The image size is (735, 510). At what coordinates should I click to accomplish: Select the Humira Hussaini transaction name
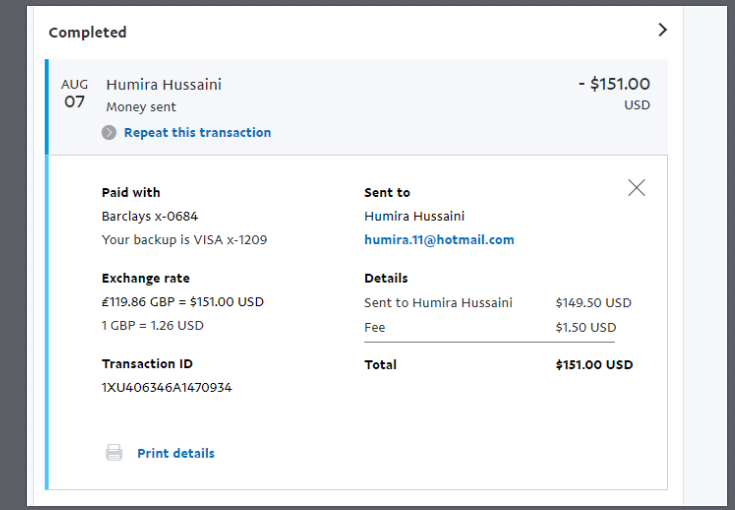pos(164,85)
